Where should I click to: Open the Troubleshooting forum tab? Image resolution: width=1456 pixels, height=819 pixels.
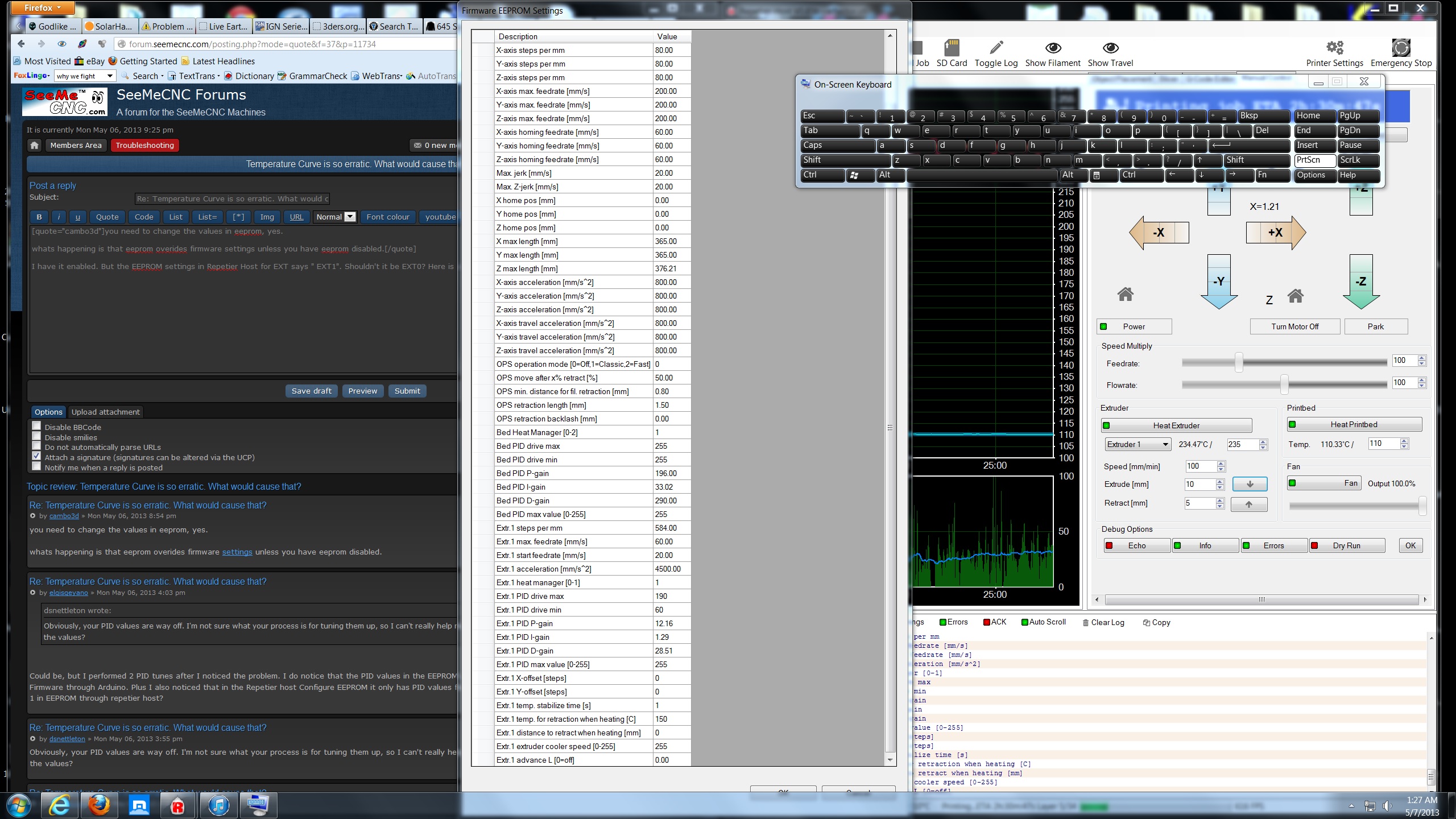pos(144,146)
